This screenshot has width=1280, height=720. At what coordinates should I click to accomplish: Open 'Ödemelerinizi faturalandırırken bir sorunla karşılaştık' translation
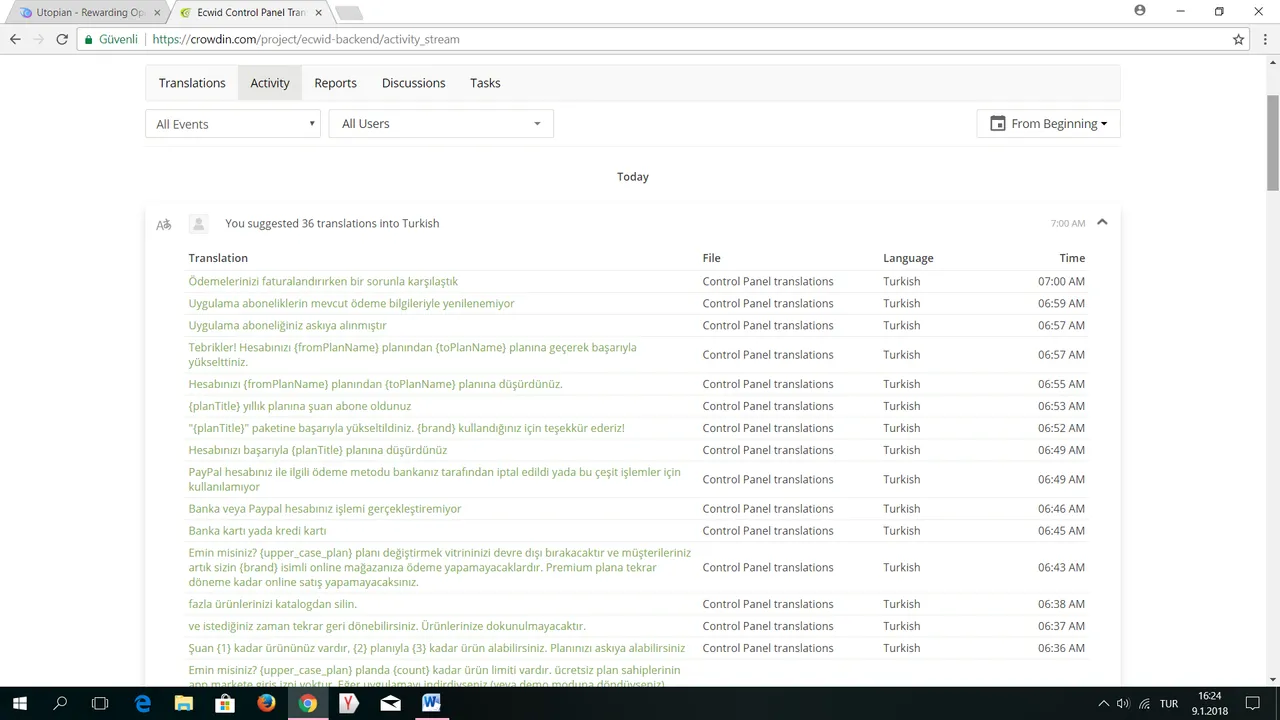pos(323,281)
